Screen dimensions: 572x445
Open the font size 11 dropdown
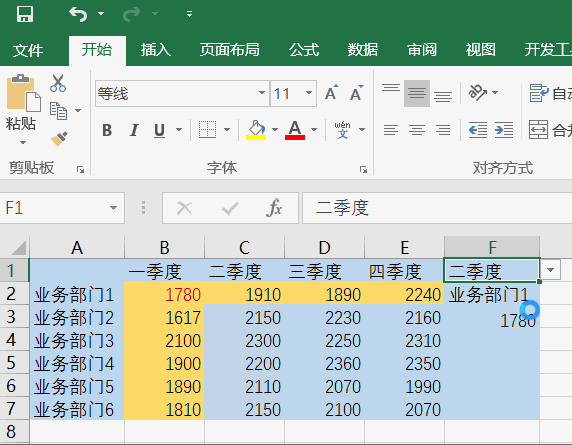(309, 93)
